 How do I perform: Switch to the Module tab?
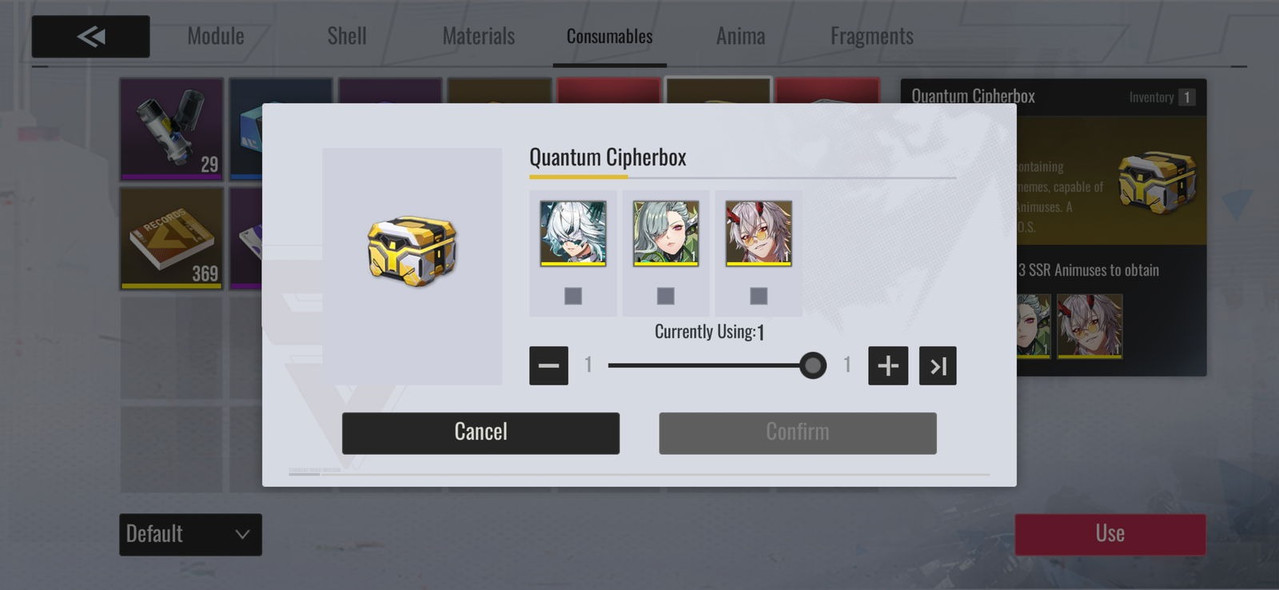tap(216, 36)
